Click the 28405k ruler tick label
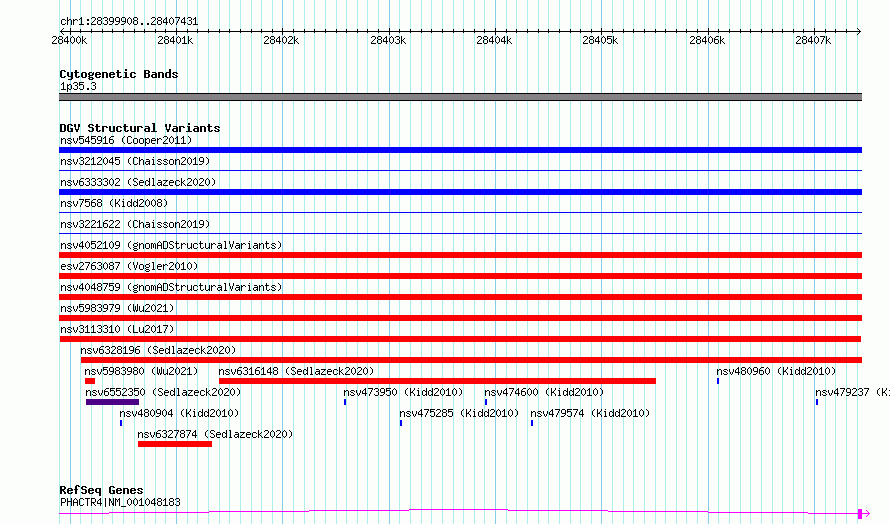 pyautogui.click(x=601, y=40)
